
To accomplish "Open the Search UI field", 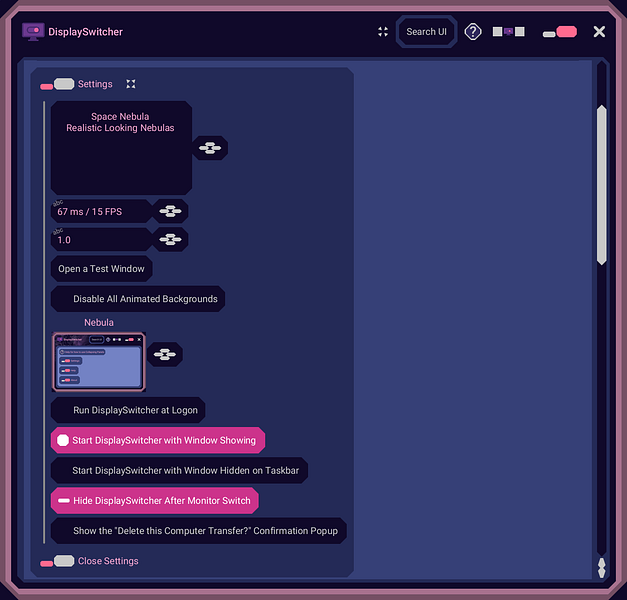I will pyautogui.click(x=426, y=32).
